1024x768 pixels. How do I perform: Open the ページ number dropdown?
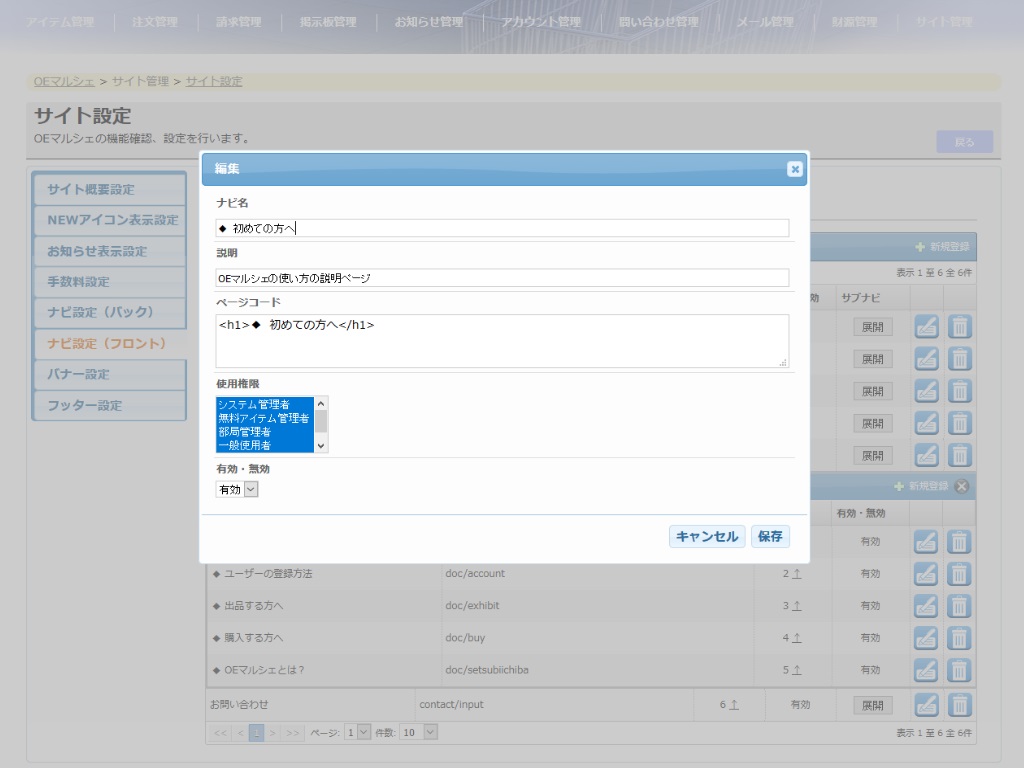coord(357,732)
